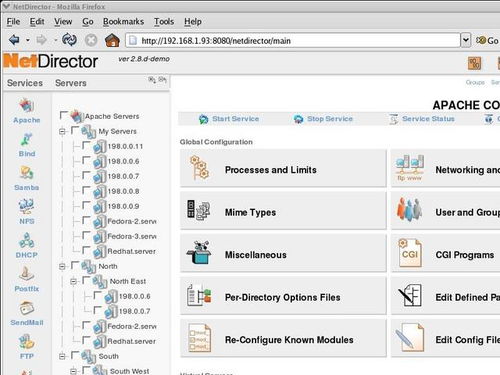The width and height of the screenshot is (500, 375).
Task: Open Edit Defined Parameters icon
Action: (x=410, y=295)
